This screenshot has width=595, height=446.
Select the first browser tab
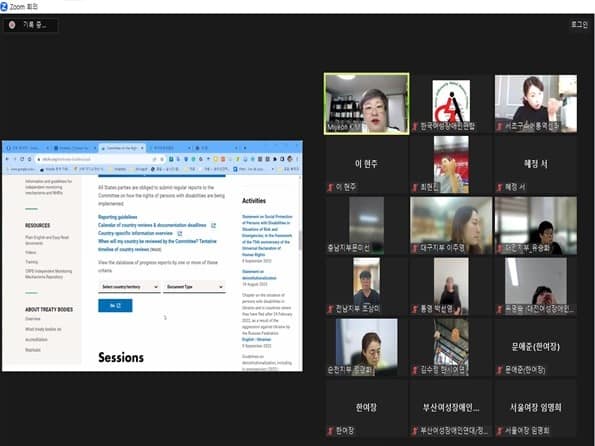[x=27, y=148]
